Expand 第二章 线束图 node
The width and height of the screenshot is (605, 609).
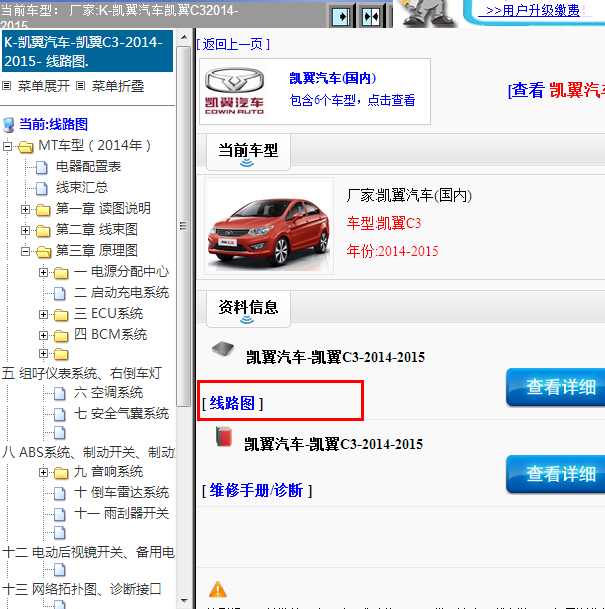pyautogui.click(x=25, y=231)
